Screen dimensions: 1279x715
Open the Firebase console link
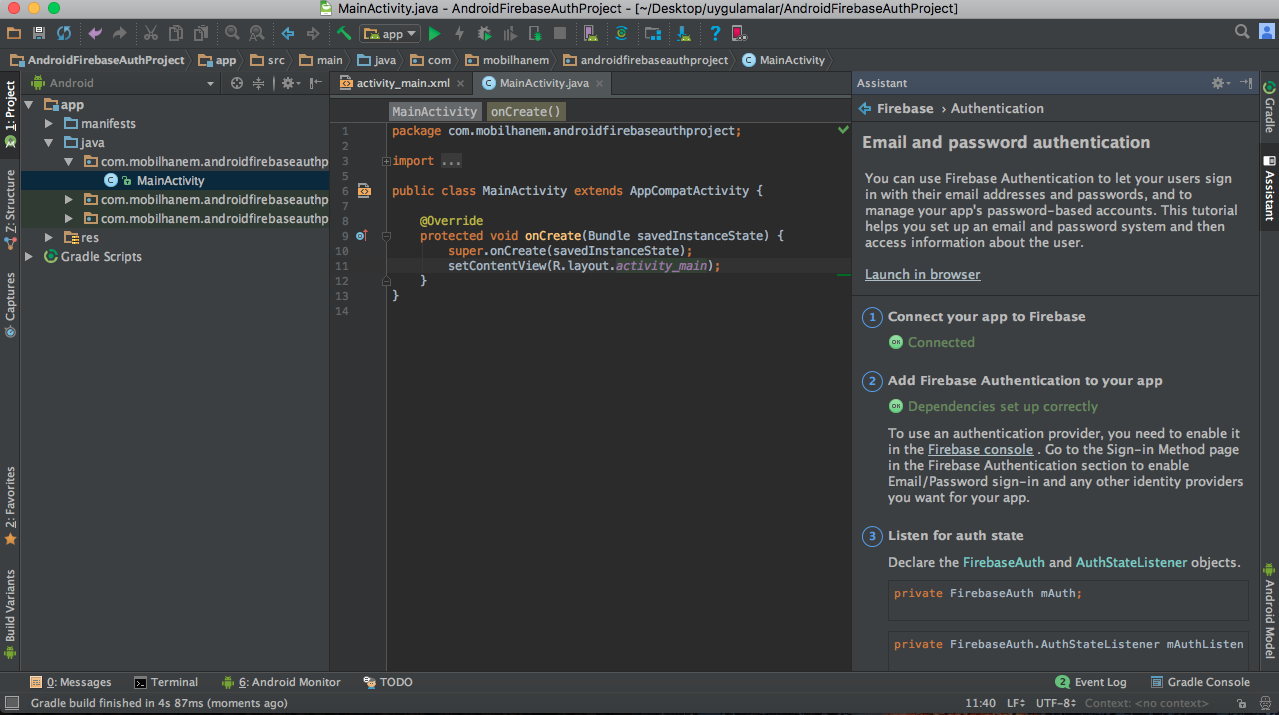pyautogui.click(x=980, y=449)
